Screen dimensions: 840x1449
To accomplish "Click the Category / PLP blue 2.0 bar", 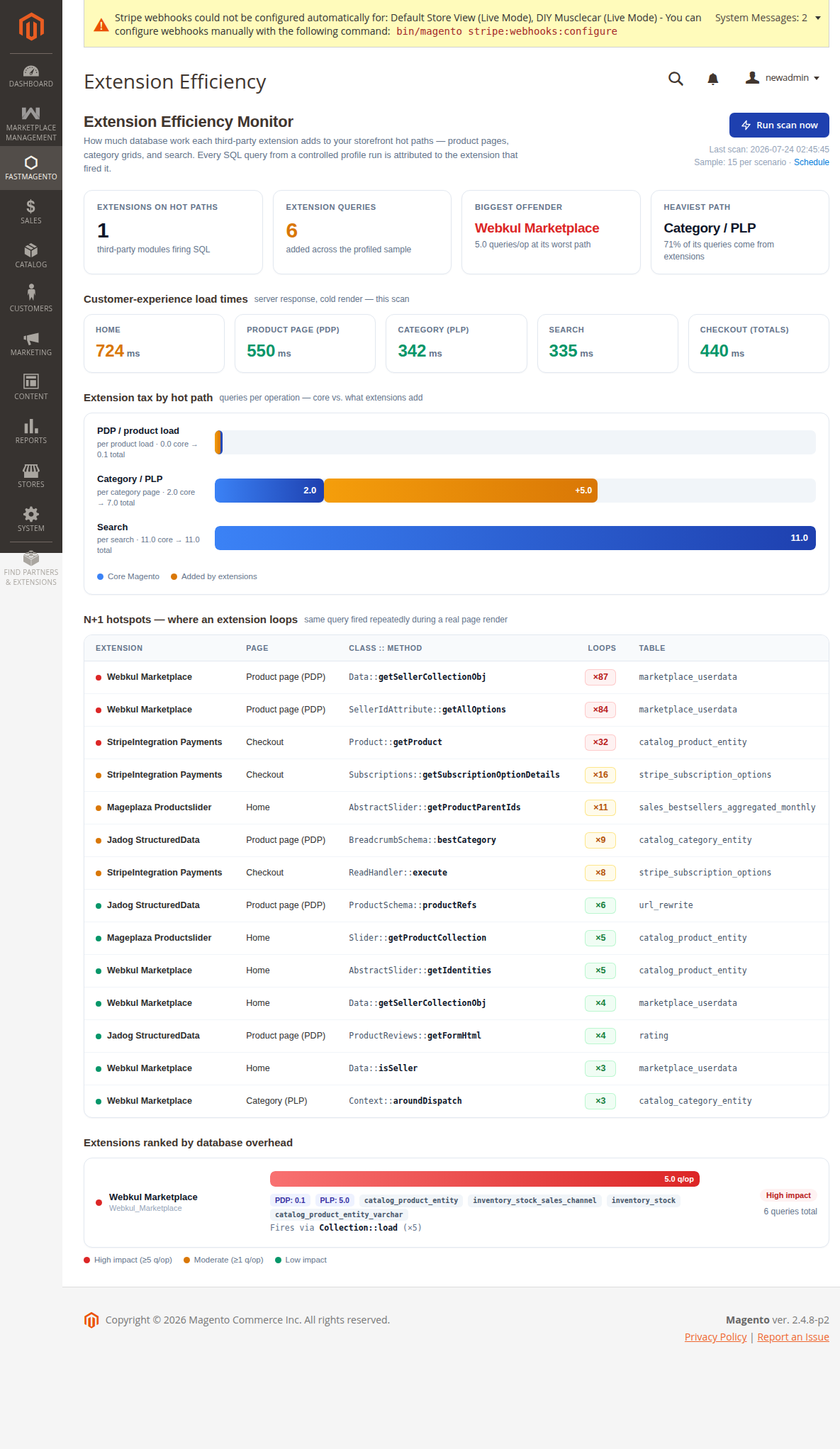I will click(269, 491).
